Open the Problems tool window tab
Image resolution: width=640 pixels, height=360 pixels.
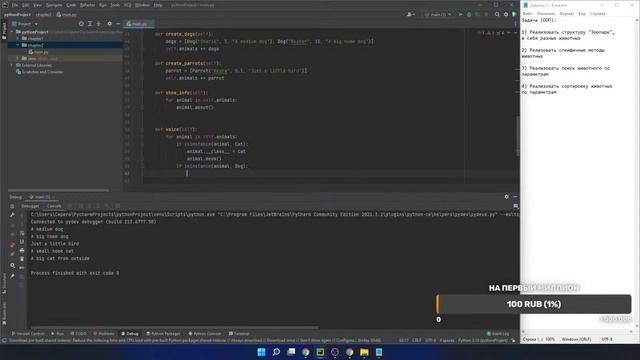point(104,333)
